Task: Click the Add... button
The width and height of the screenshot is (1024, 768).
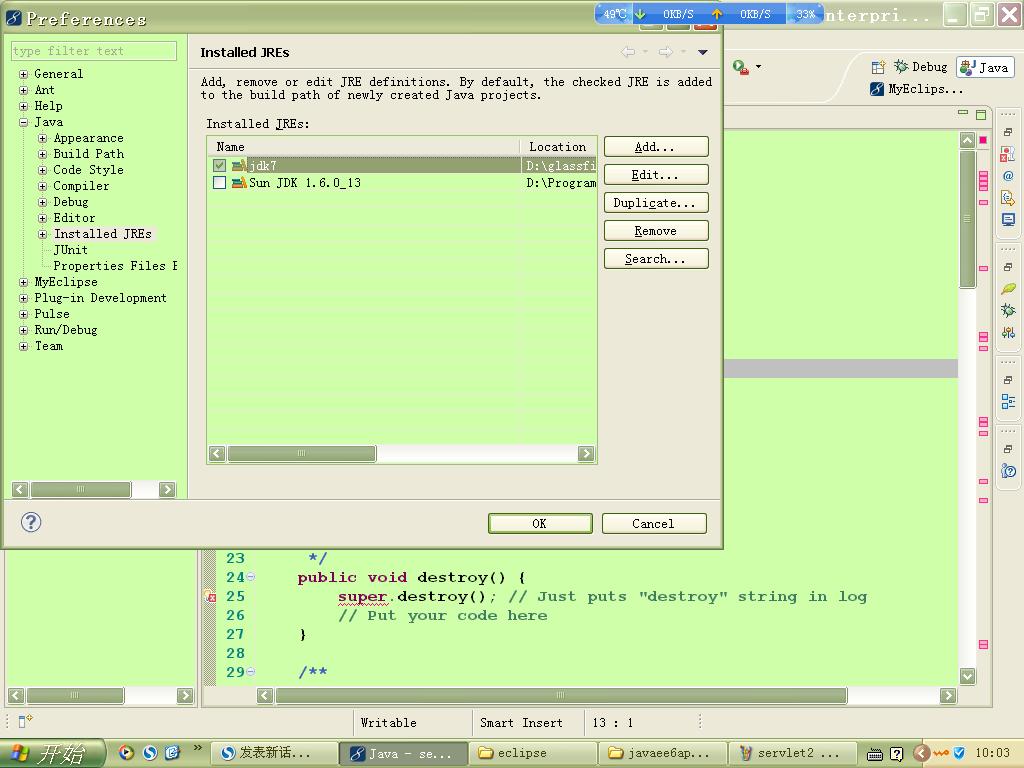Action: [x=656, y=147]
